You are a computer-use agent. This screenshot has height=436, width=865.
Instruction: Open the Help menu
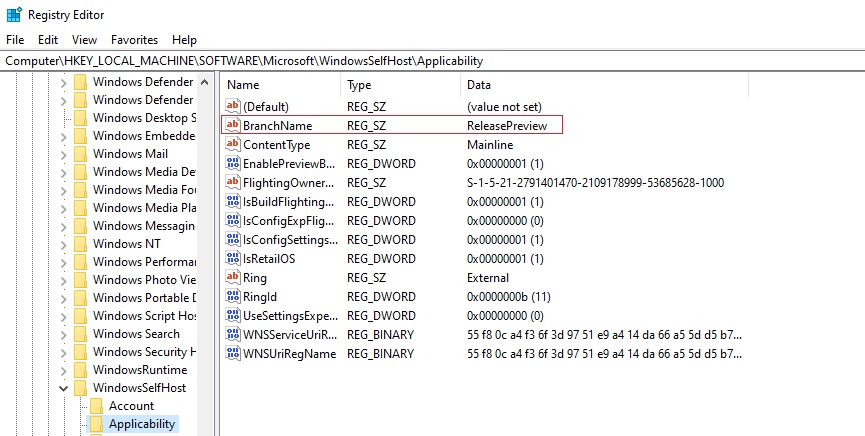click(x=184, y=40)
